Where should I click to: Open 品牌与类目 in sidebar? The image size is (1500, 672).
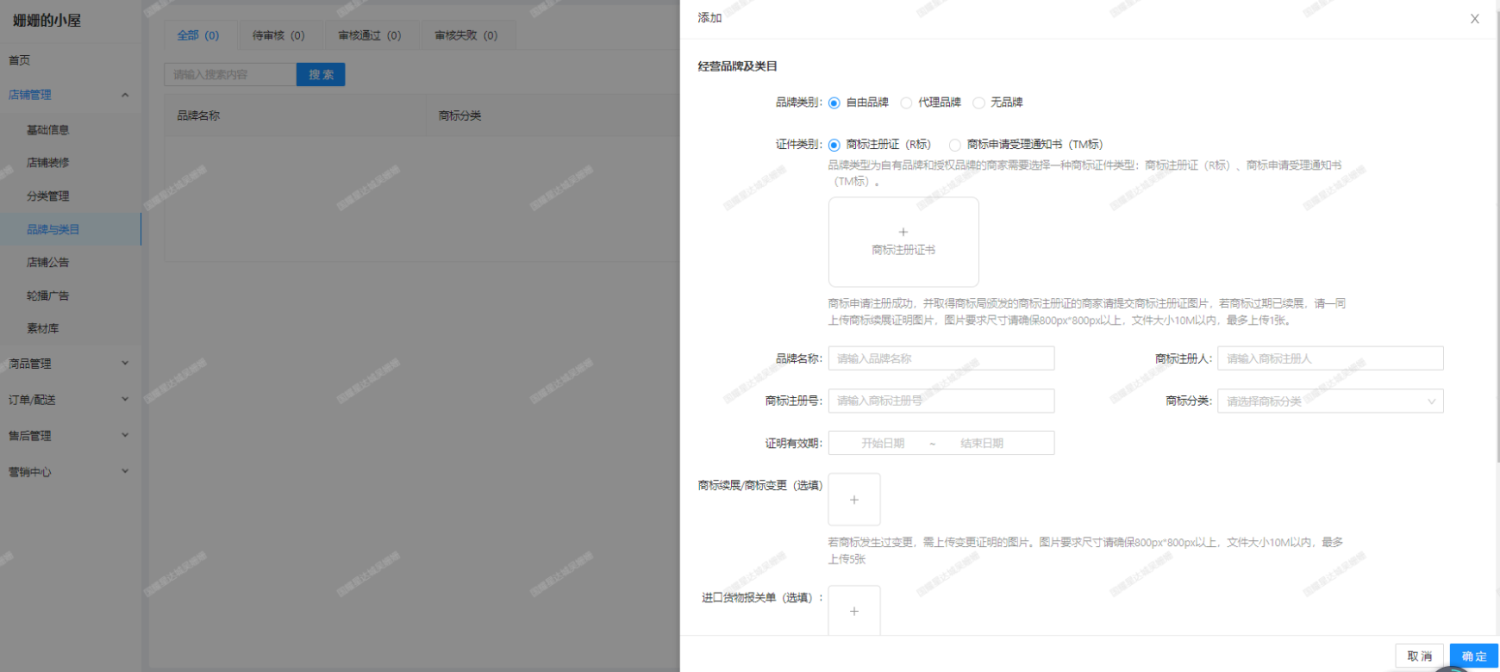tap(70, 229)
